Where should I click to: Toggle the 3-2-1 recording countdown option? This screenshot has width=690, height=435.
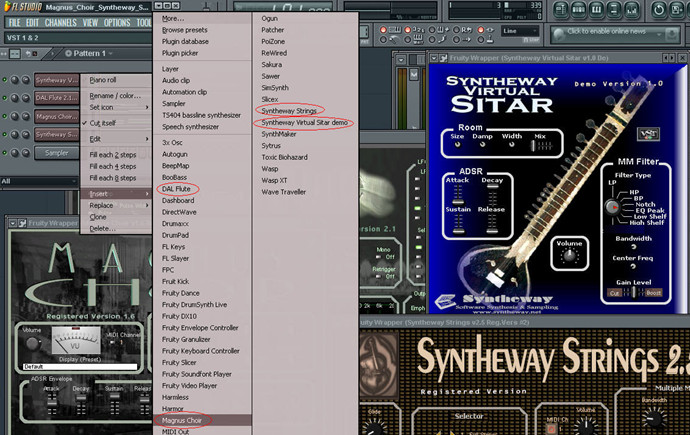[408, 30]
